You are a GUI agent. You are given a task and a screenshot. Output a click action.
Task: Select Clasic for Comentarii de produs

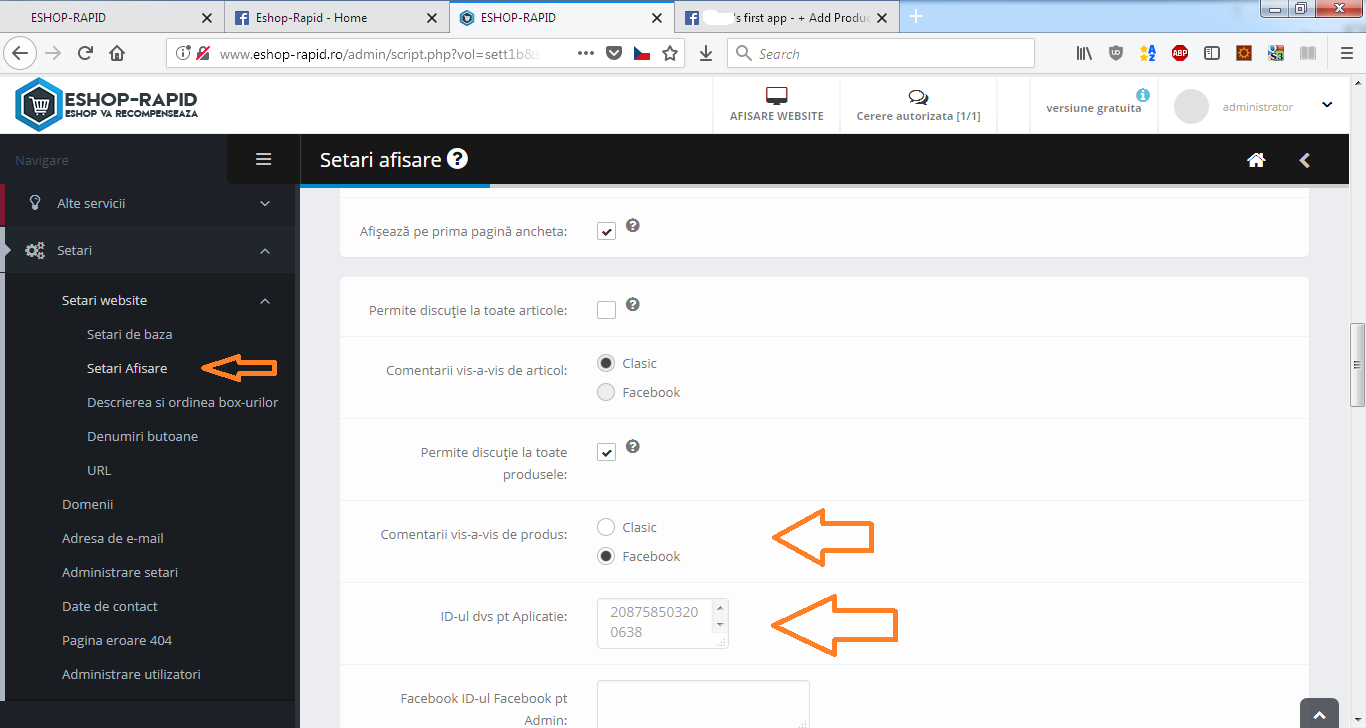(606, 527)
